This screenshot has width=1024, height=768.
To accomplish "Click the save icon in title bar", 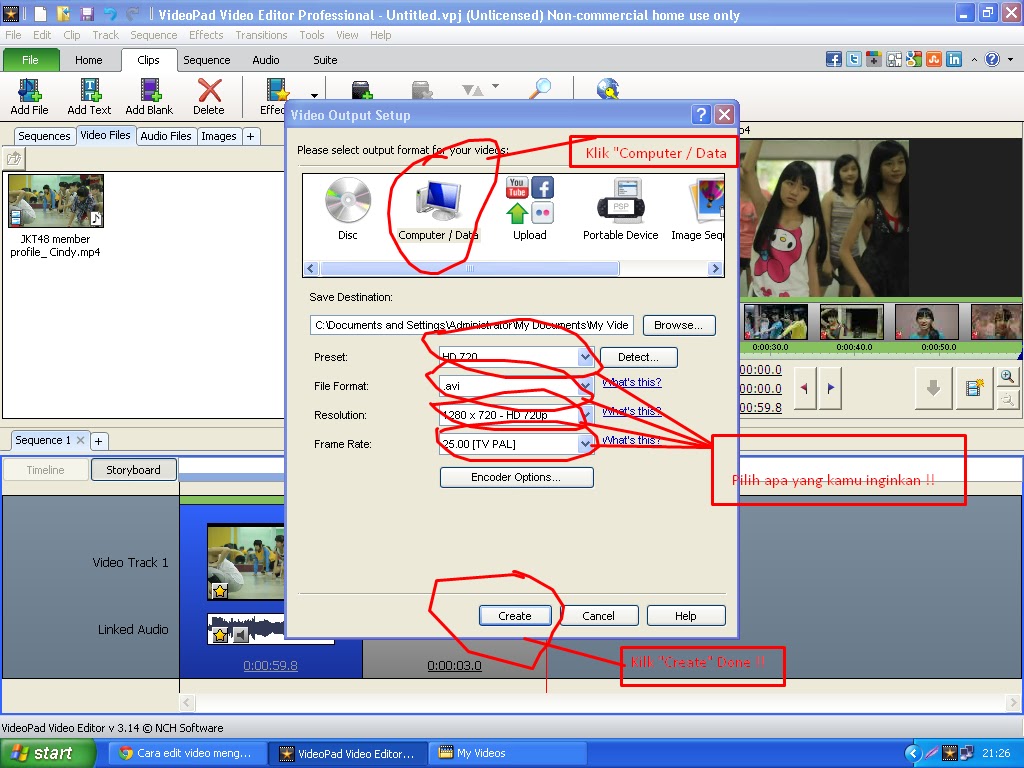I will (x=87, y=14).
